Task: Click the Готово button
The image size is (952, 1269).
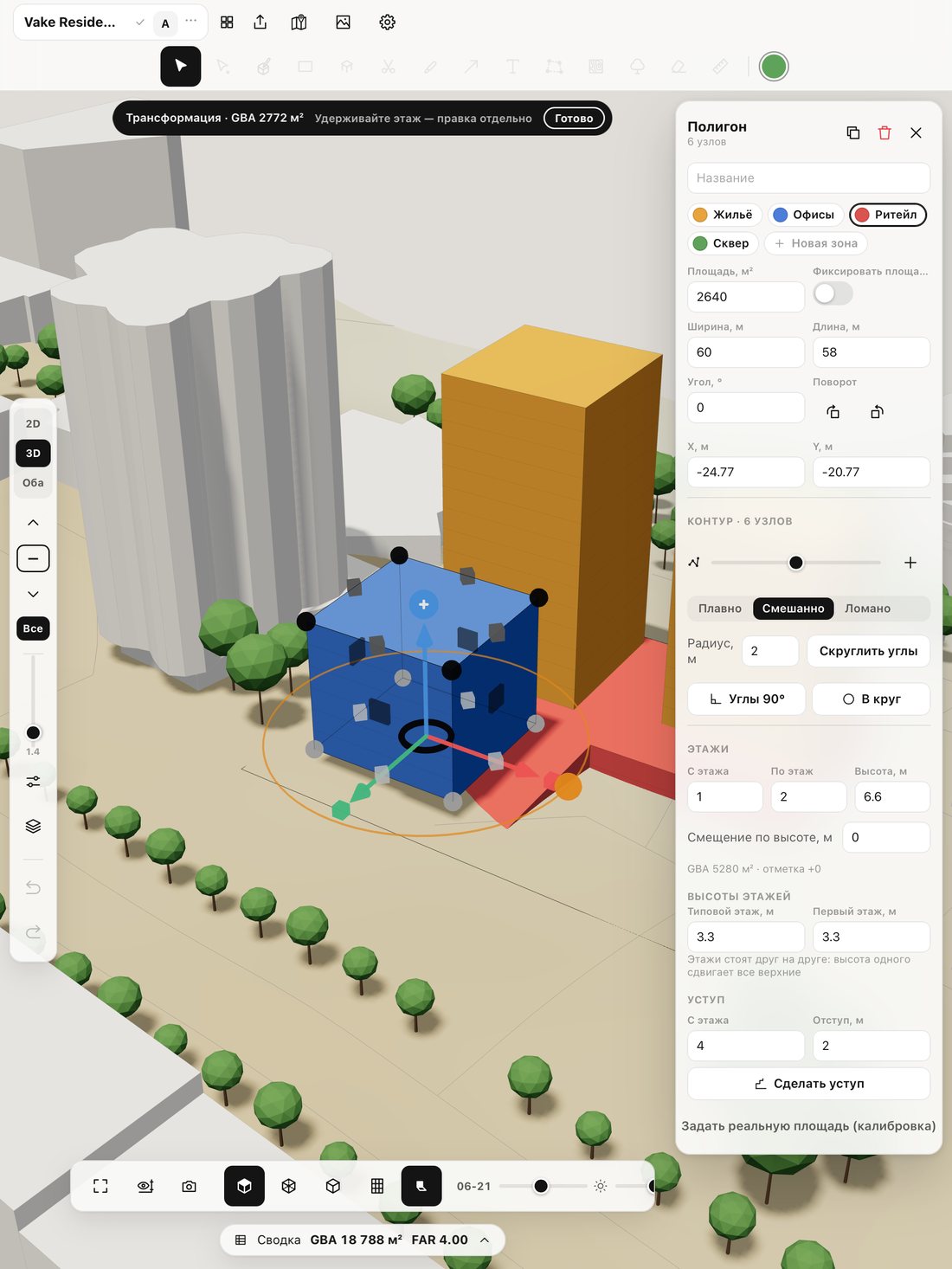Action: point(574,119)
